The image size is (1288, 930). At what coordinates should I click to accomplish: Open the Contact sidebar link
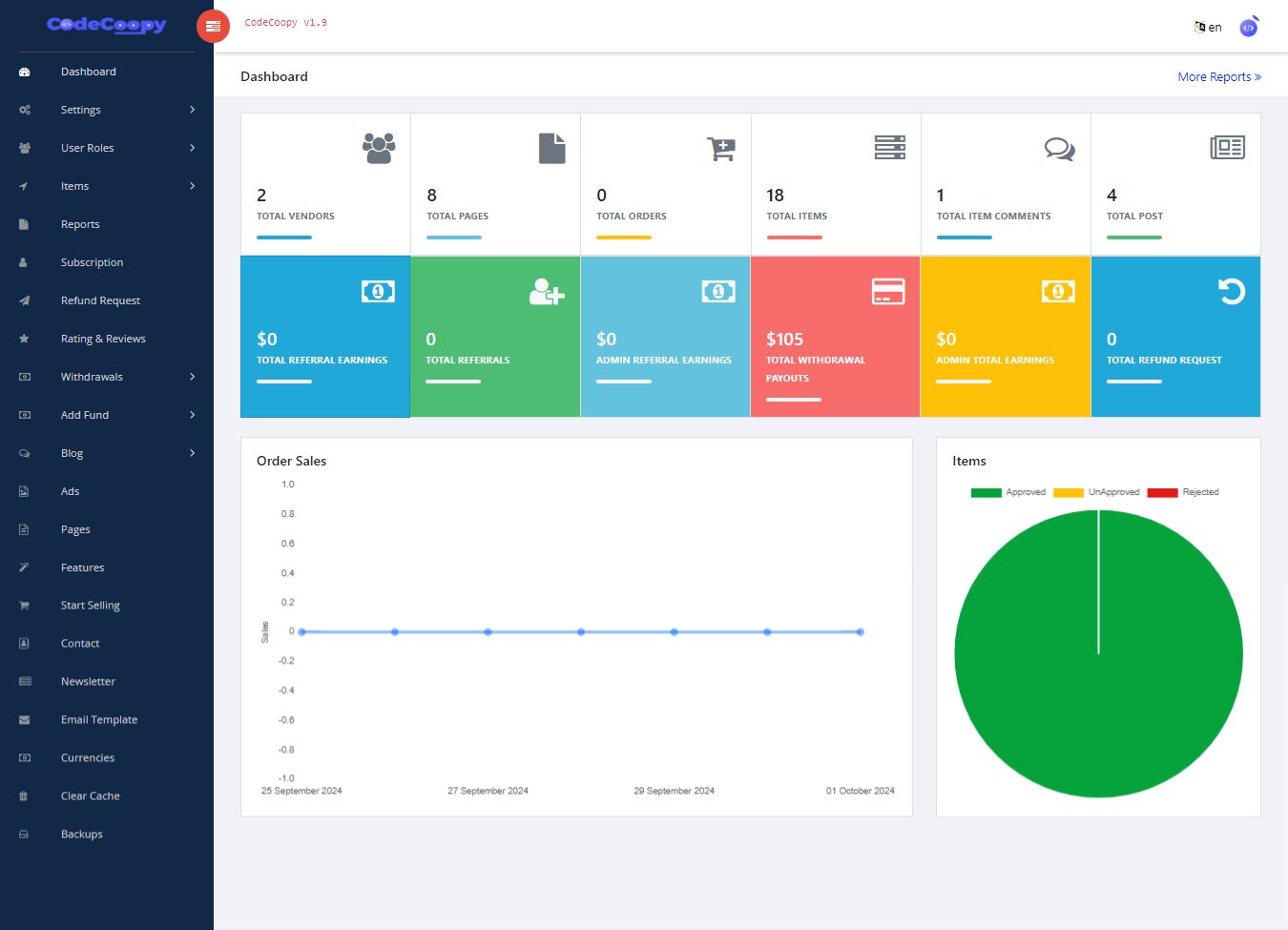(107, 644)
